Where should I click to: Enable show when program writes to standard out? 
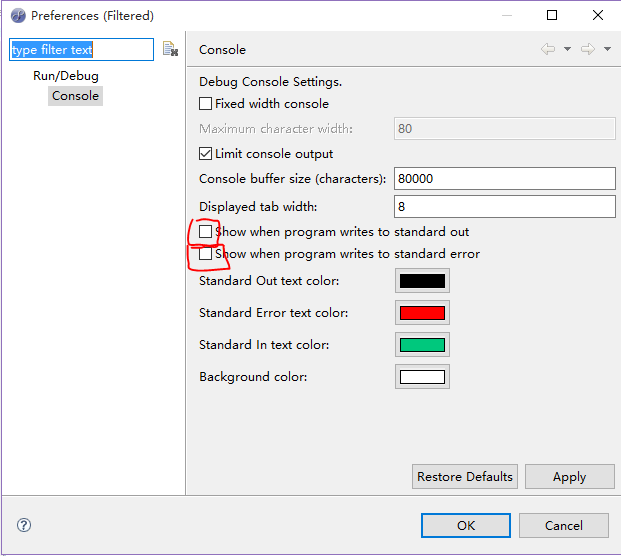coord(205,232)
